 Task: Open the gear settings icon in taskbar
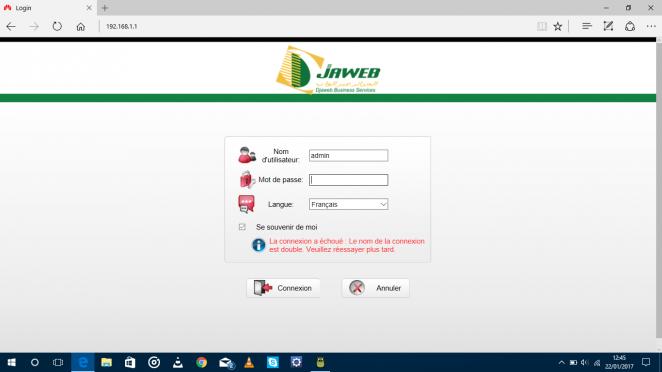tap(296, 362)
